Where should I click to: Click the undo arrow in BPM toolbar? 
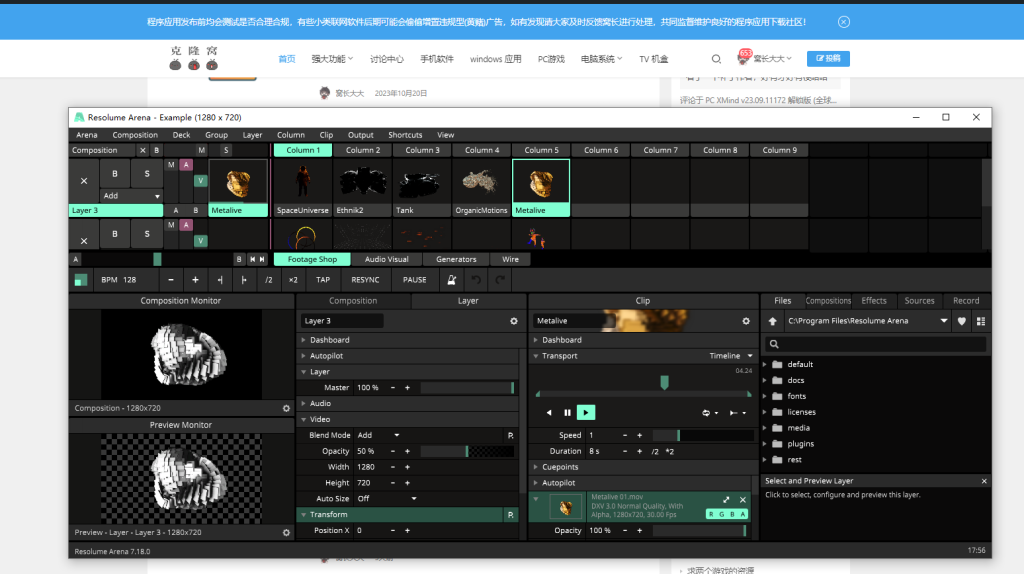(476, 280)
